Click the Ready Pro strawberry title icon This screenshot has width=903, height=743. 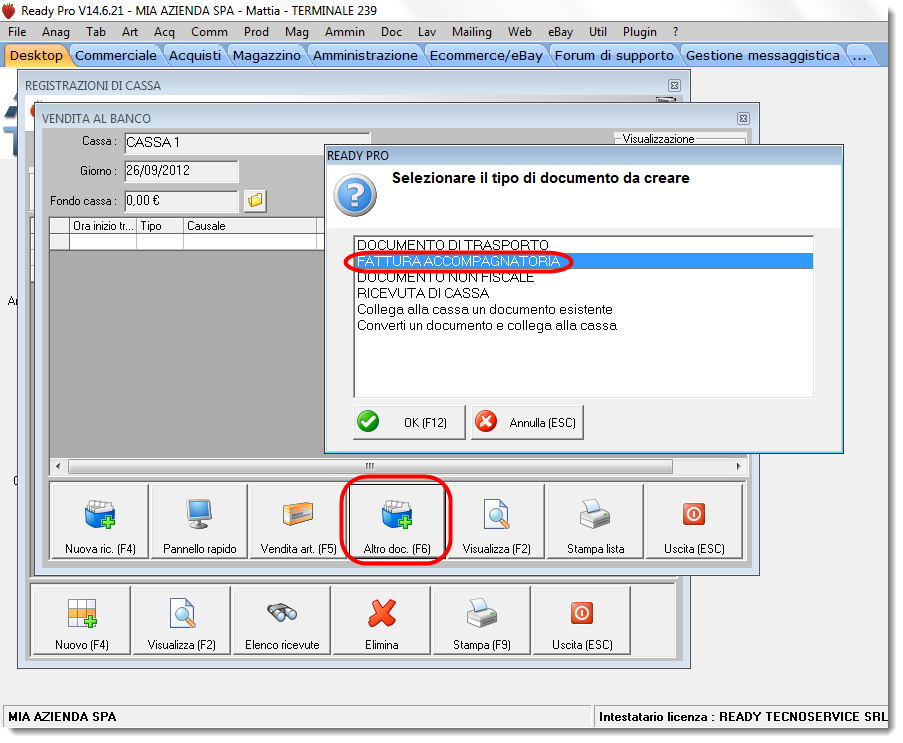[x=9, y=10]
